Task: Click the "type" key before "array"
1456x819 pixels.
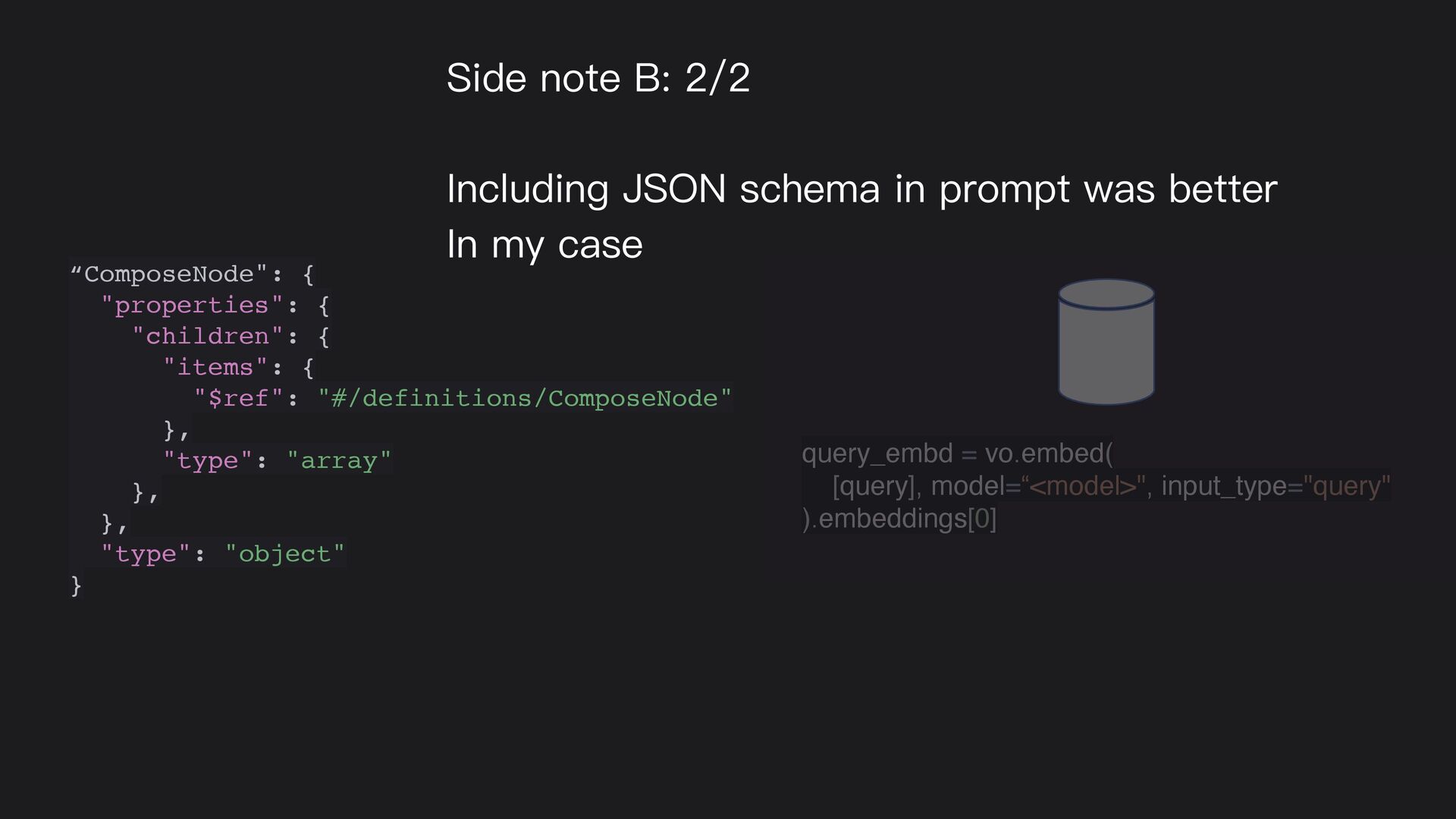Action: [208, 460]
